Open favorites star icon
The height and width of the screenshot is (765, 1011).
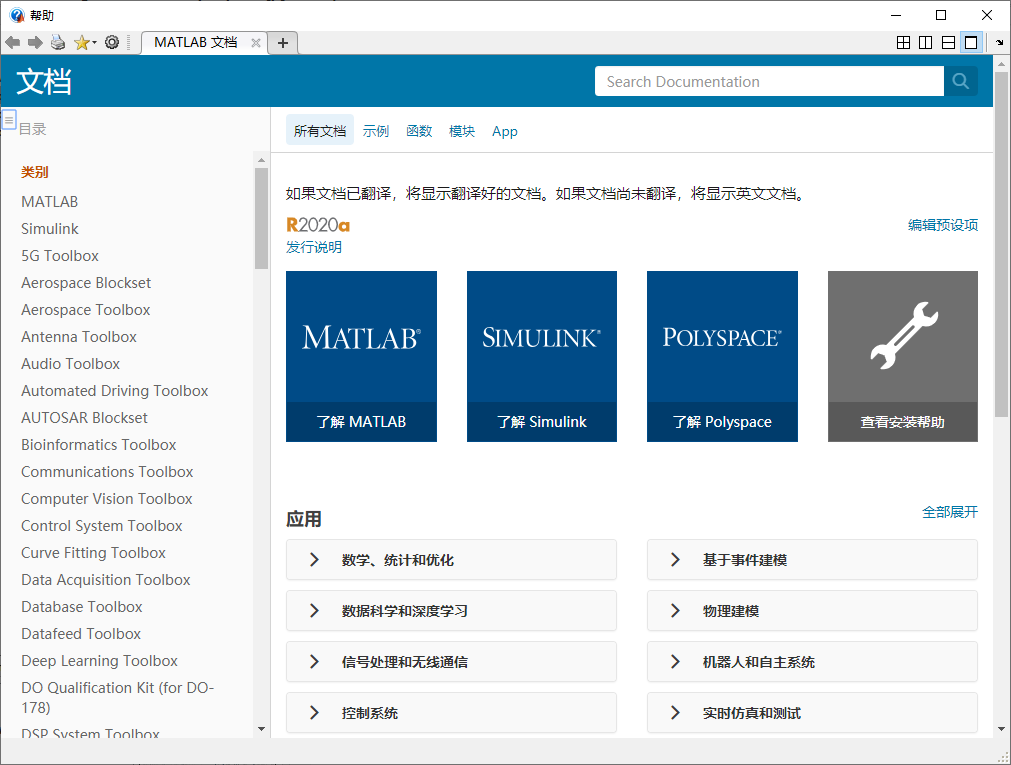(82, 43)
